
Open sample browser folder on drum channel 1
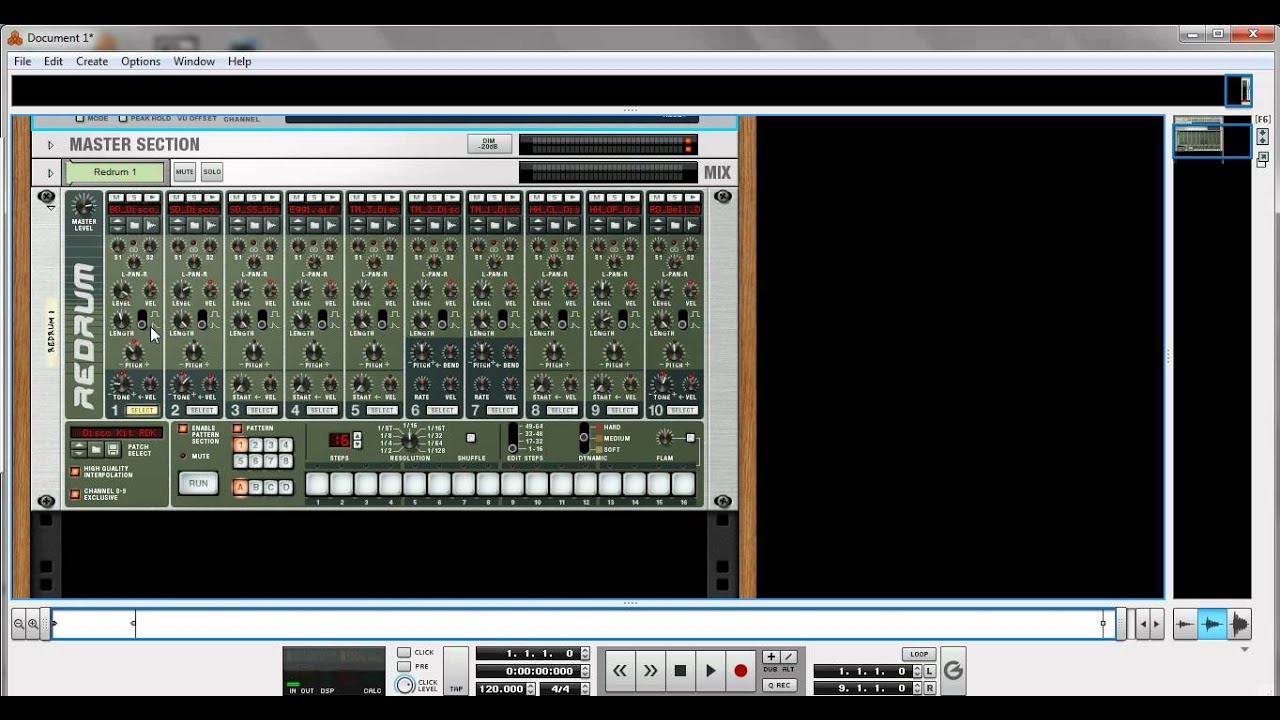pyautogui.click(x=134, y=225)
